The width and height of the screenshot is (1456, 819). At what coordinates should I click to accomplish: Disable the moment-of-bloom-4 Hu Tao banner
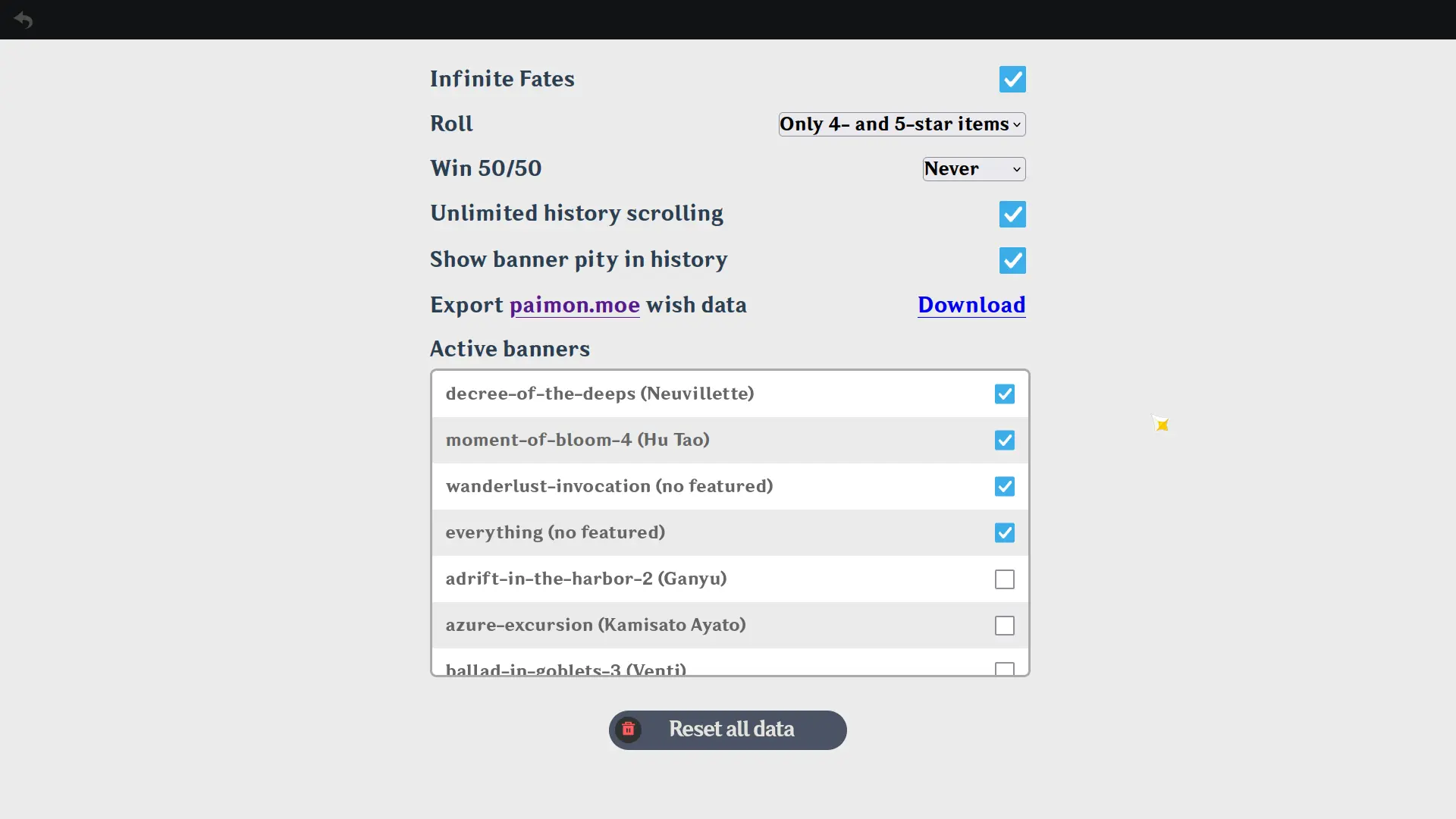point(1004,441)
